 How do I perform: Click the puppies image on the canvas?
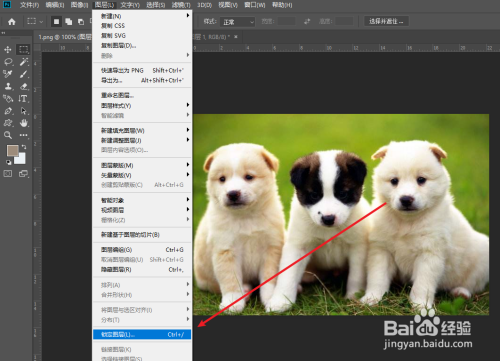click(x=341, y=214)
